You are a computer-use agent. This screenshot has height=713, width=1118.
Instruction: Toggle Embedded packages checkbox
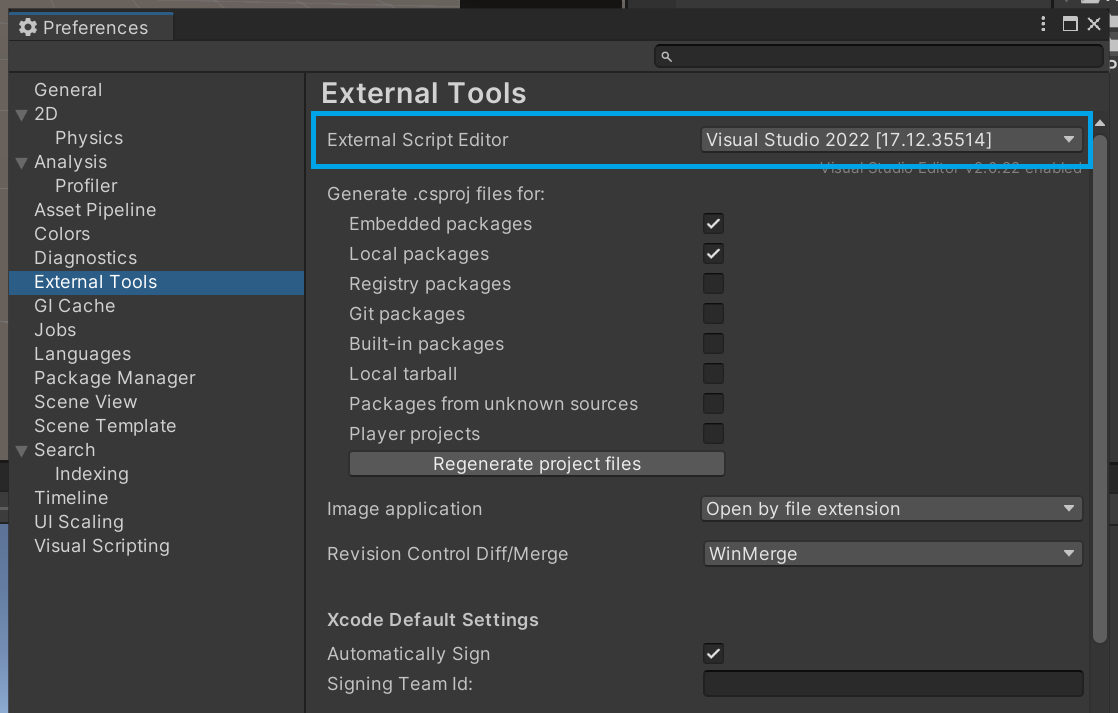(x=713, y=224)
